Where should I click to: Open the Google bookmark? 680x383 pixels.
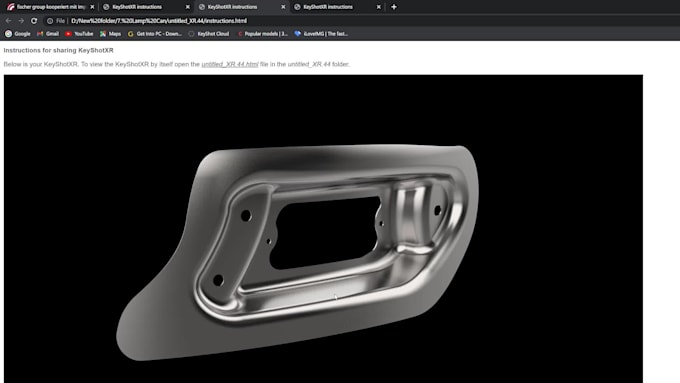click(18, 34)
